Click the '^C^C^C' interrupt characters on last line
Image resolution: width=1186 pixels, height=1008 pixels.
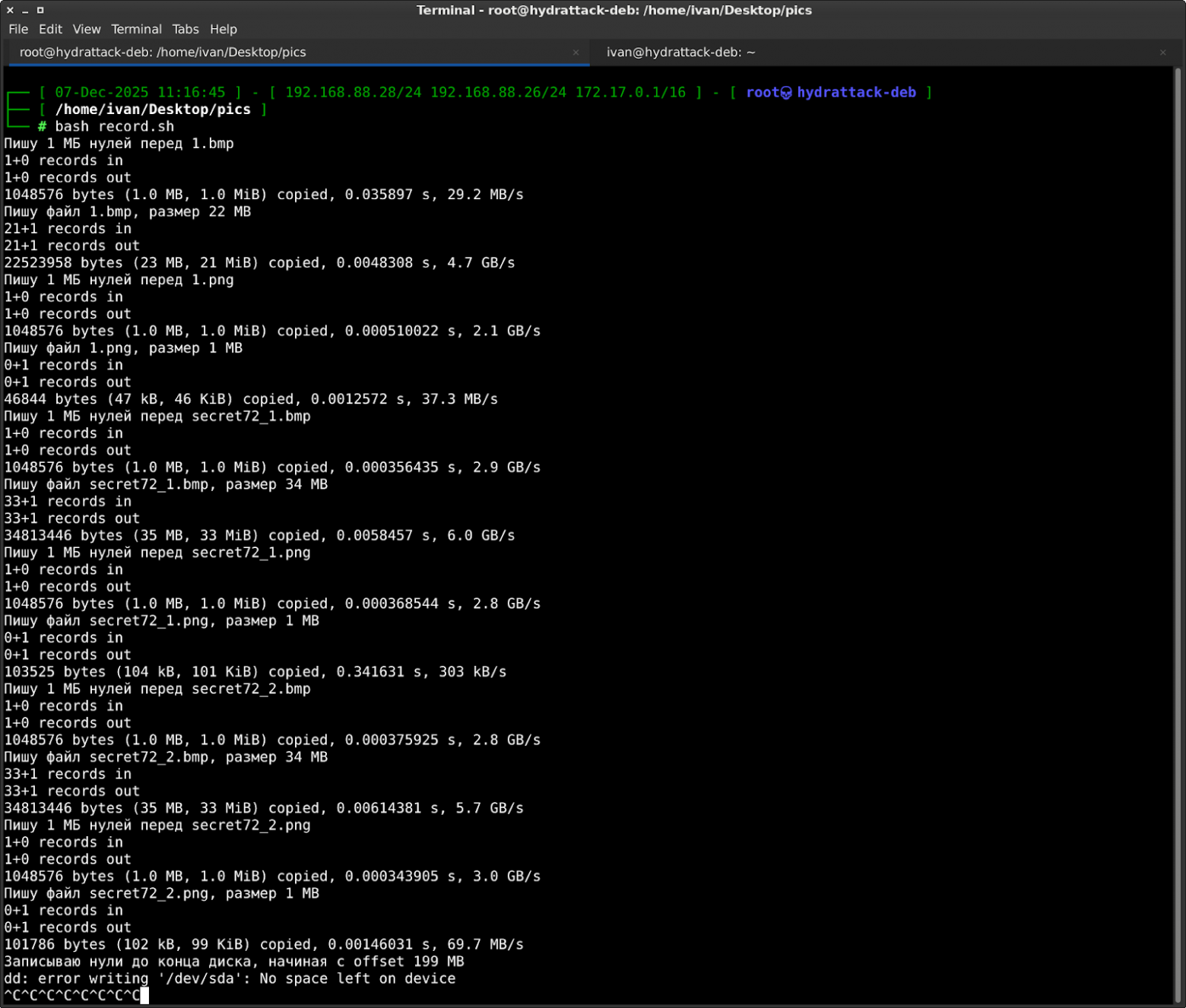coord(72,995)
